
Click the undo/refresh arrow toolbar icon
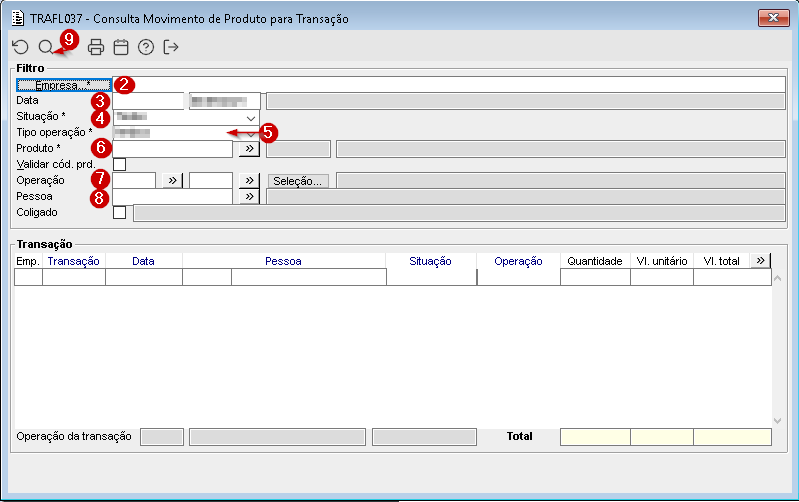[20, 47]
